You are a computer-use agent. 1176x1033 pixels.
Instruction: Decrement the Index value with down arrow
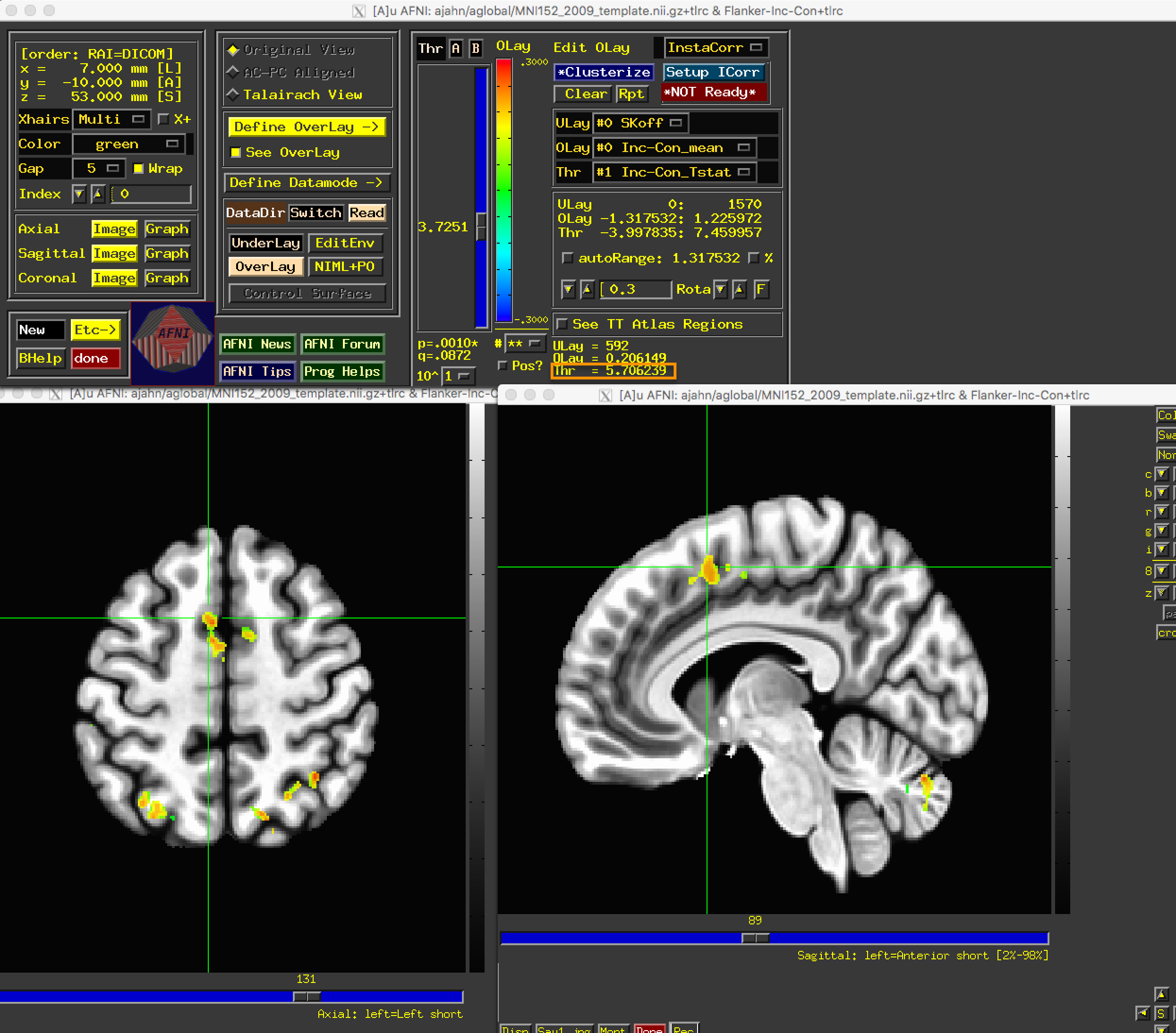[x=79, y=194]
